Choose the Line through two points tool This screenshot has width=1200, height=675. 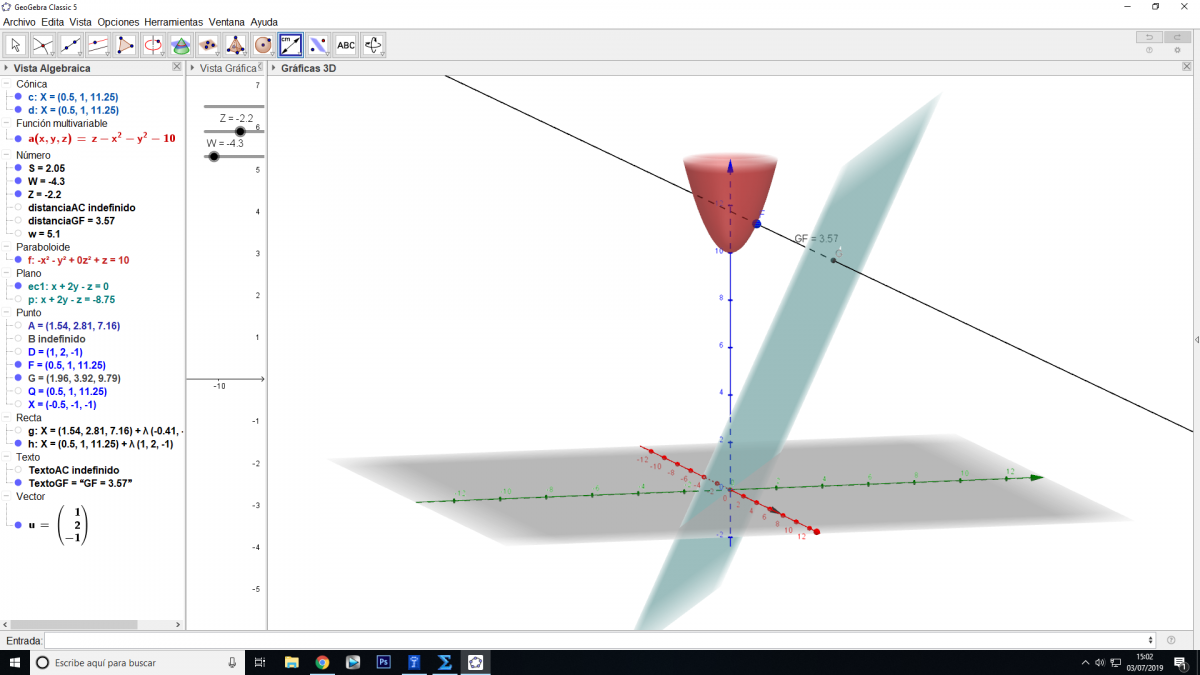click(71, 44)
